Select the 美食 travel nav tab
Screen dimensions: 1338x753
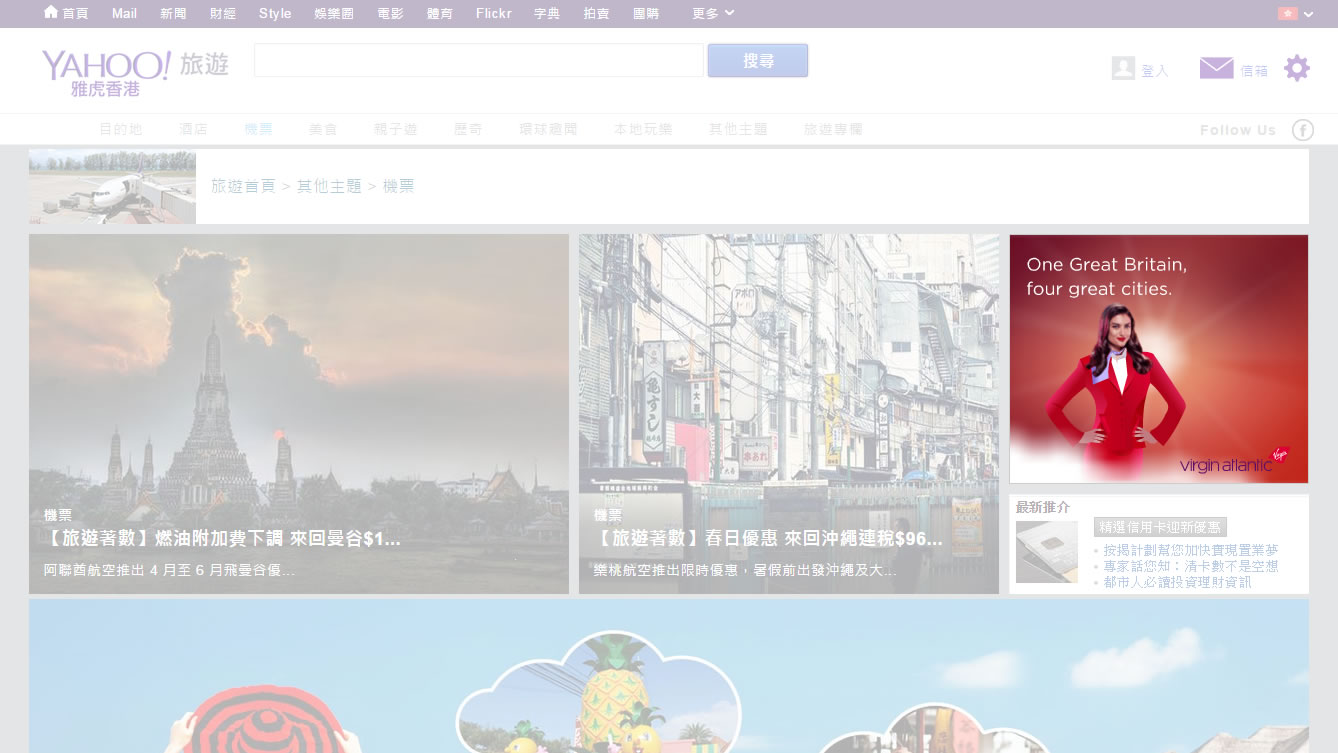pos(323,130)
